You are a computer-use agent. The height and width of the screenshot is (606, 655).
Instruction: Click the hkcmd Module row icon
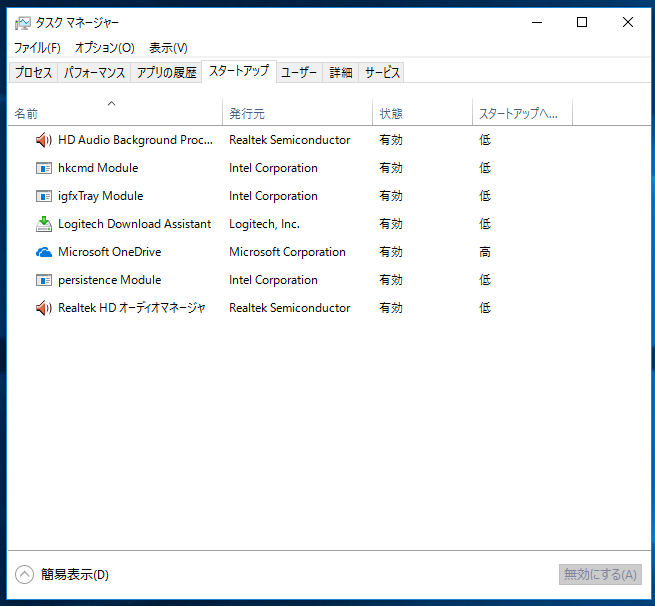(x=44, y=168)
